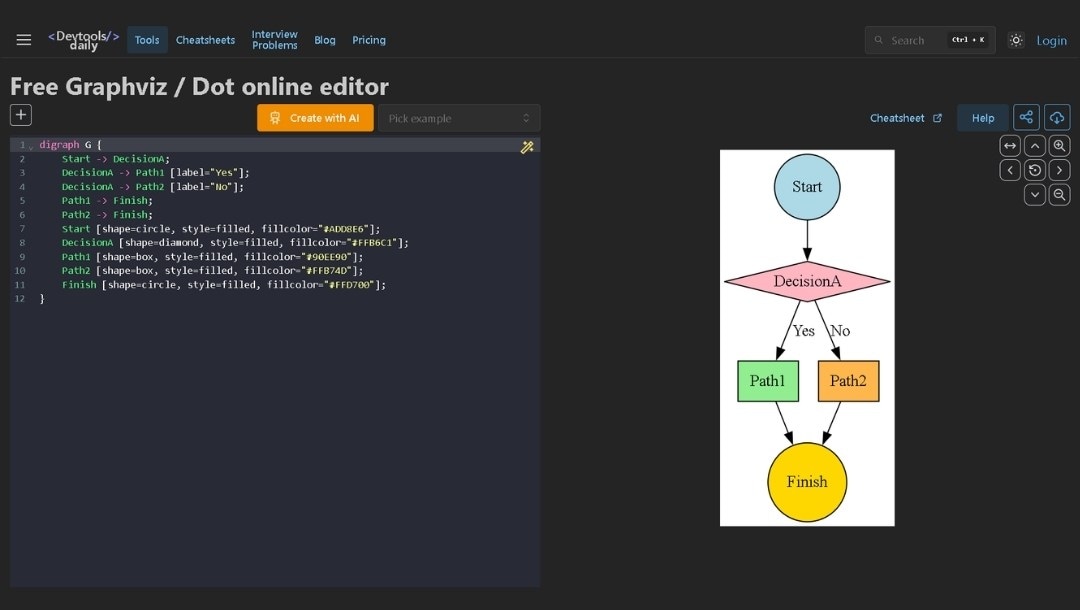Click the 'digraph' keyword on line 1
The height and width of the screenshot is (610, 1080).
59,145
